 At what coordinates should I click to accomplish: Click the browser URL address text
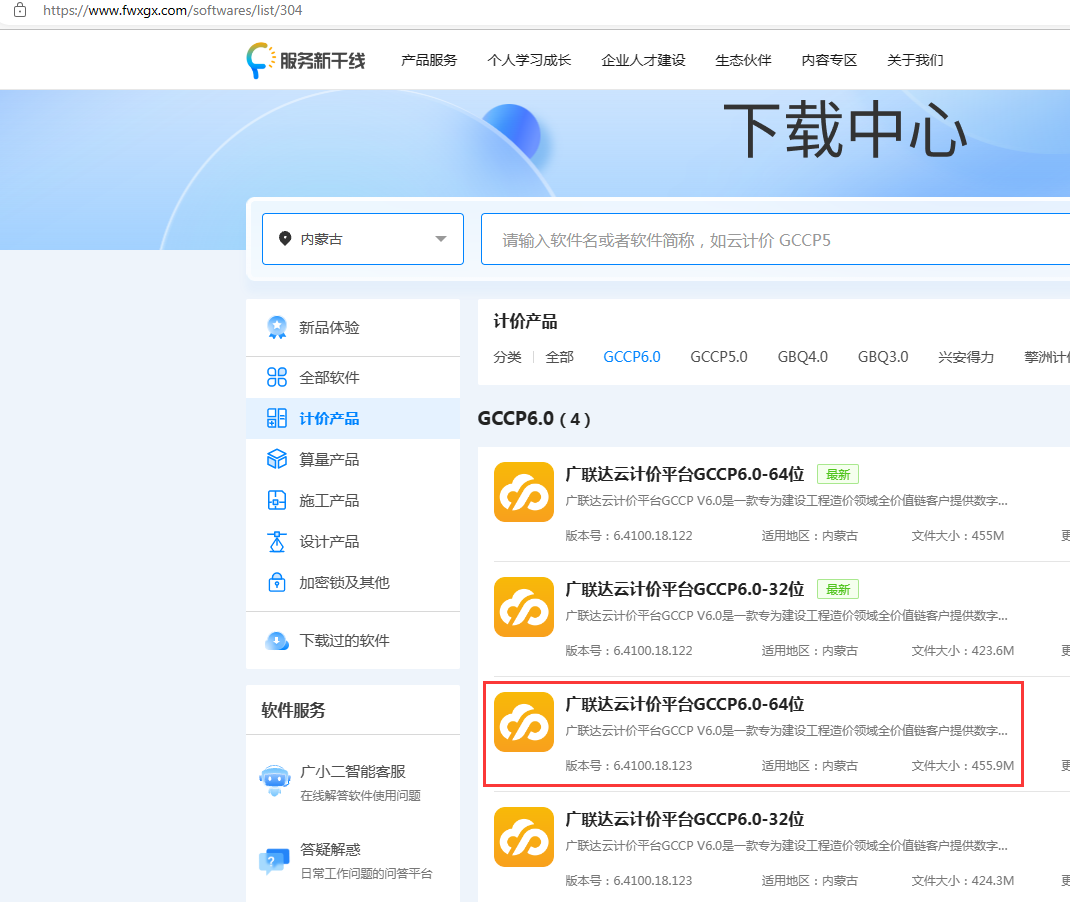point(173,10)
